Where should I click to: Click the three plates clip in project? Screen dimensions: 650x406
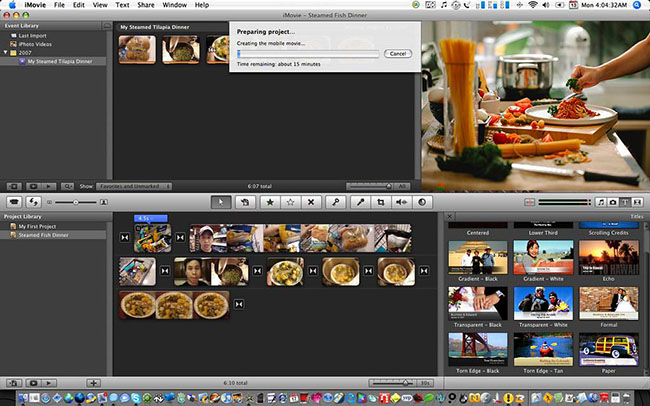coord(174,305)
